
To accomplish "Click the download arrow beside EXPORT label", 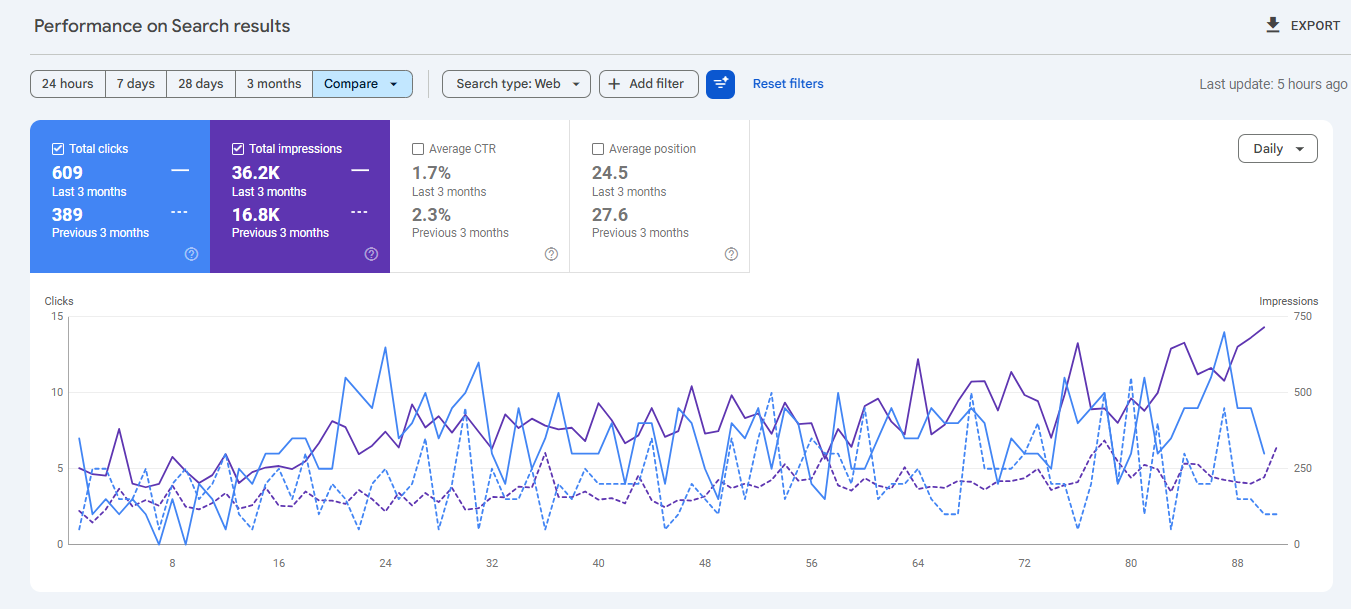I will click(x=1272, y=25).
